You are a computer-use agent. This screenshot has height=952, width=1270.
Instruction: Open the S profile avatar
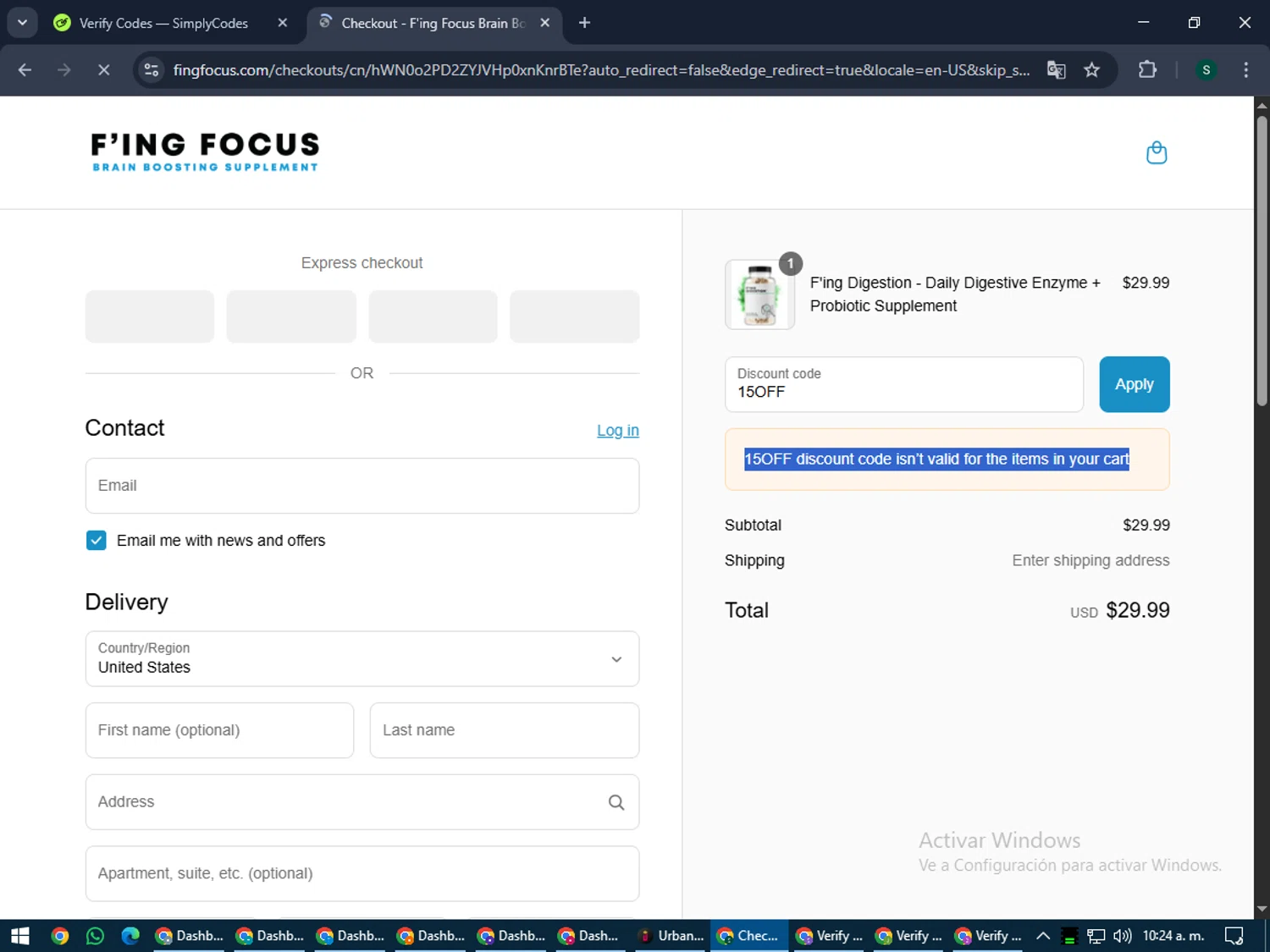[x=1206, y=70]
